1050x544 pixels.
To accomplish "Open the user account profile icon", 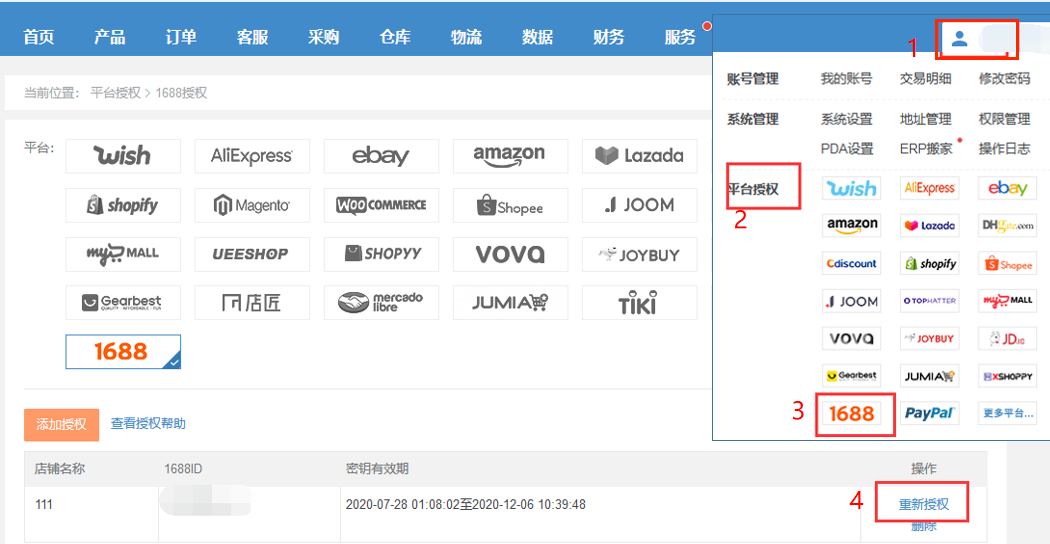I will (x=960, y=38).
